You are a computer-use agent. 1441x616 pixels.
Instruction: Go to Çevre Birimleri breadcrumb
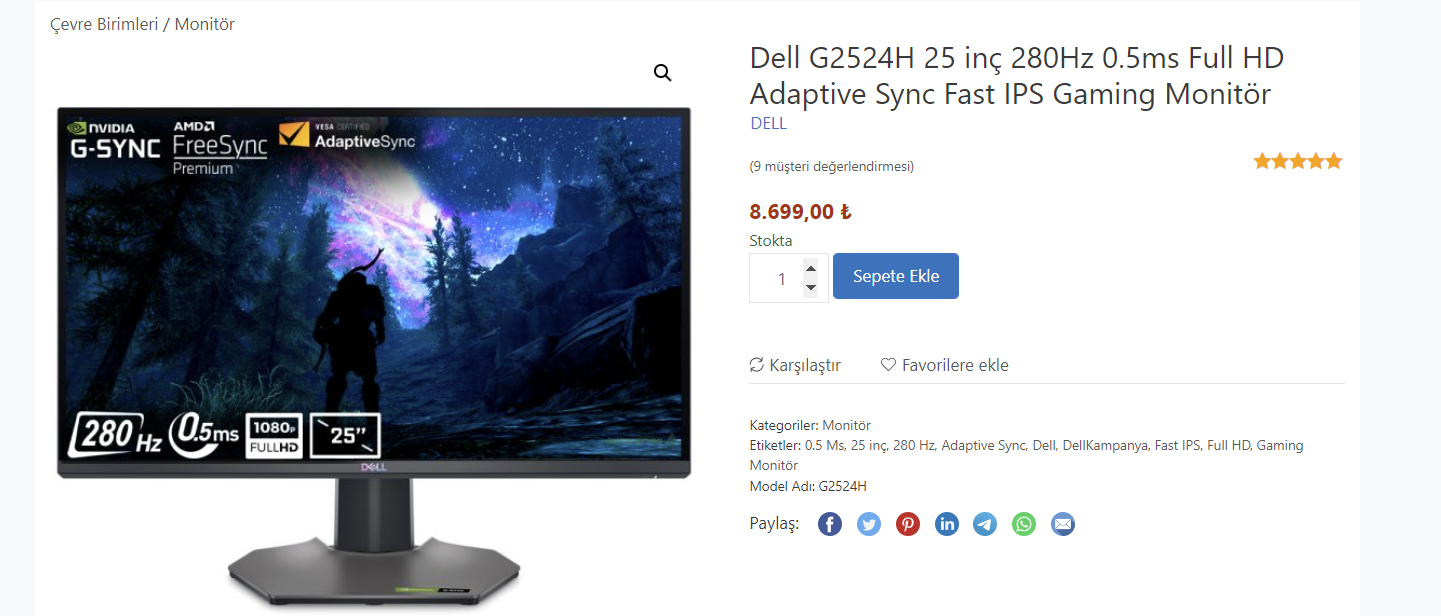(104, 24)
